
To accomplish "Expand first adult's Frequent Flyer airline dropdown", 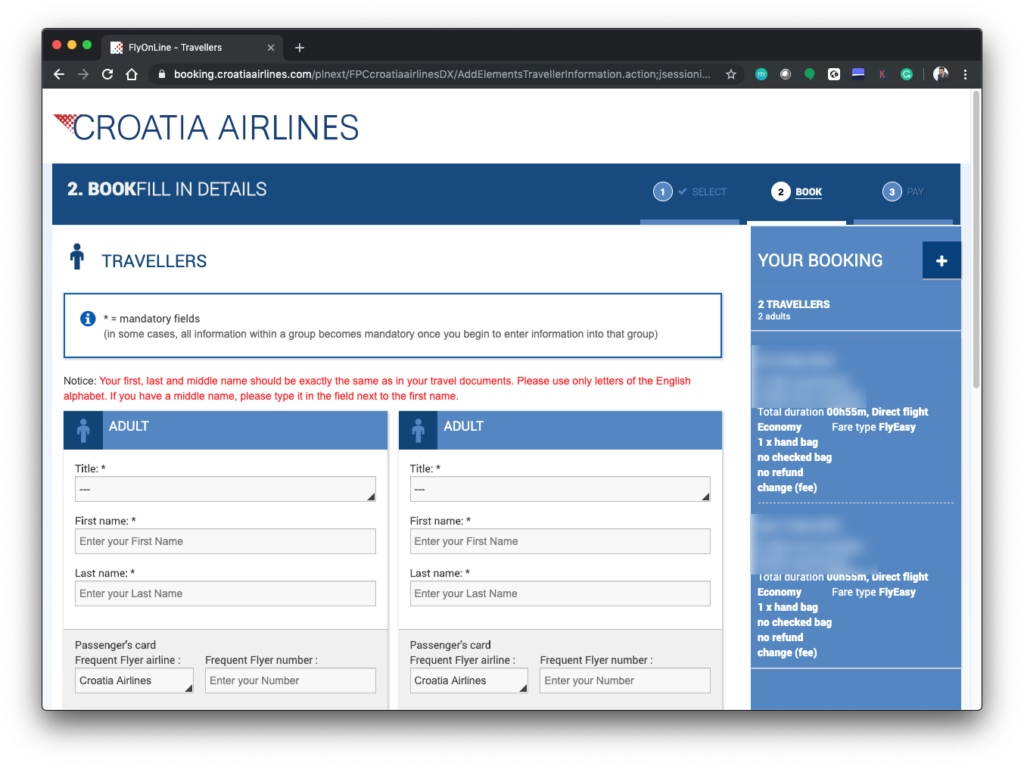I will point(134,681).
